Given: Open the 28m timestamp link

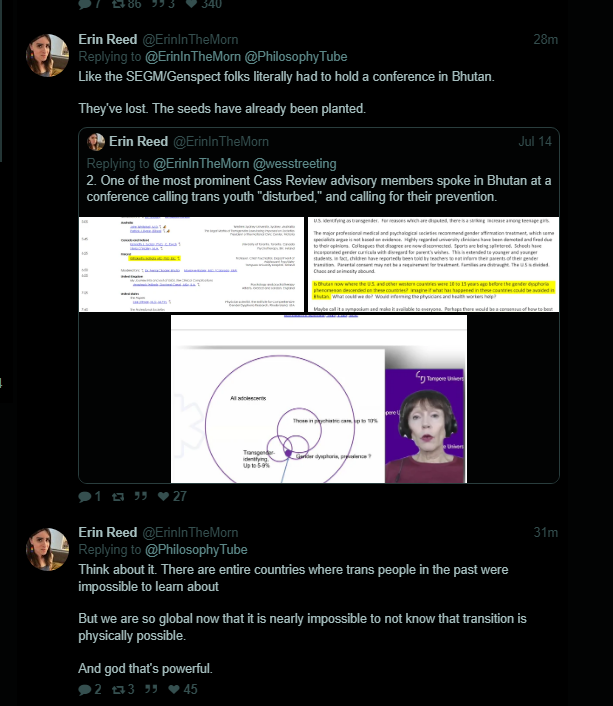Looking at the screenshot, I should click(x=545, y=40).
